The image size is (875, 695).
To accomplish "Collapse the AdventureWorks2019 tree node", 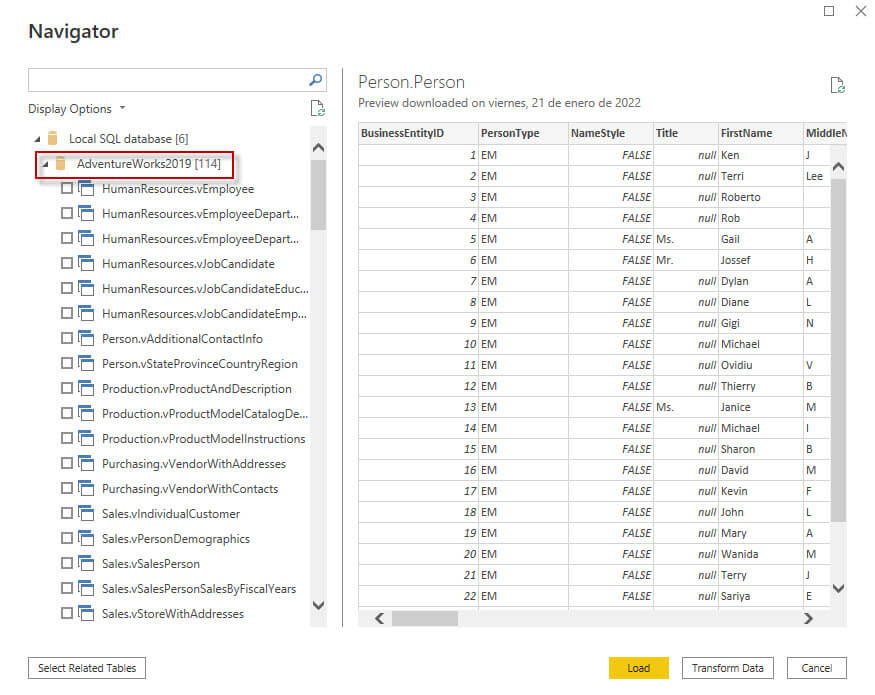I will point(45,164).
